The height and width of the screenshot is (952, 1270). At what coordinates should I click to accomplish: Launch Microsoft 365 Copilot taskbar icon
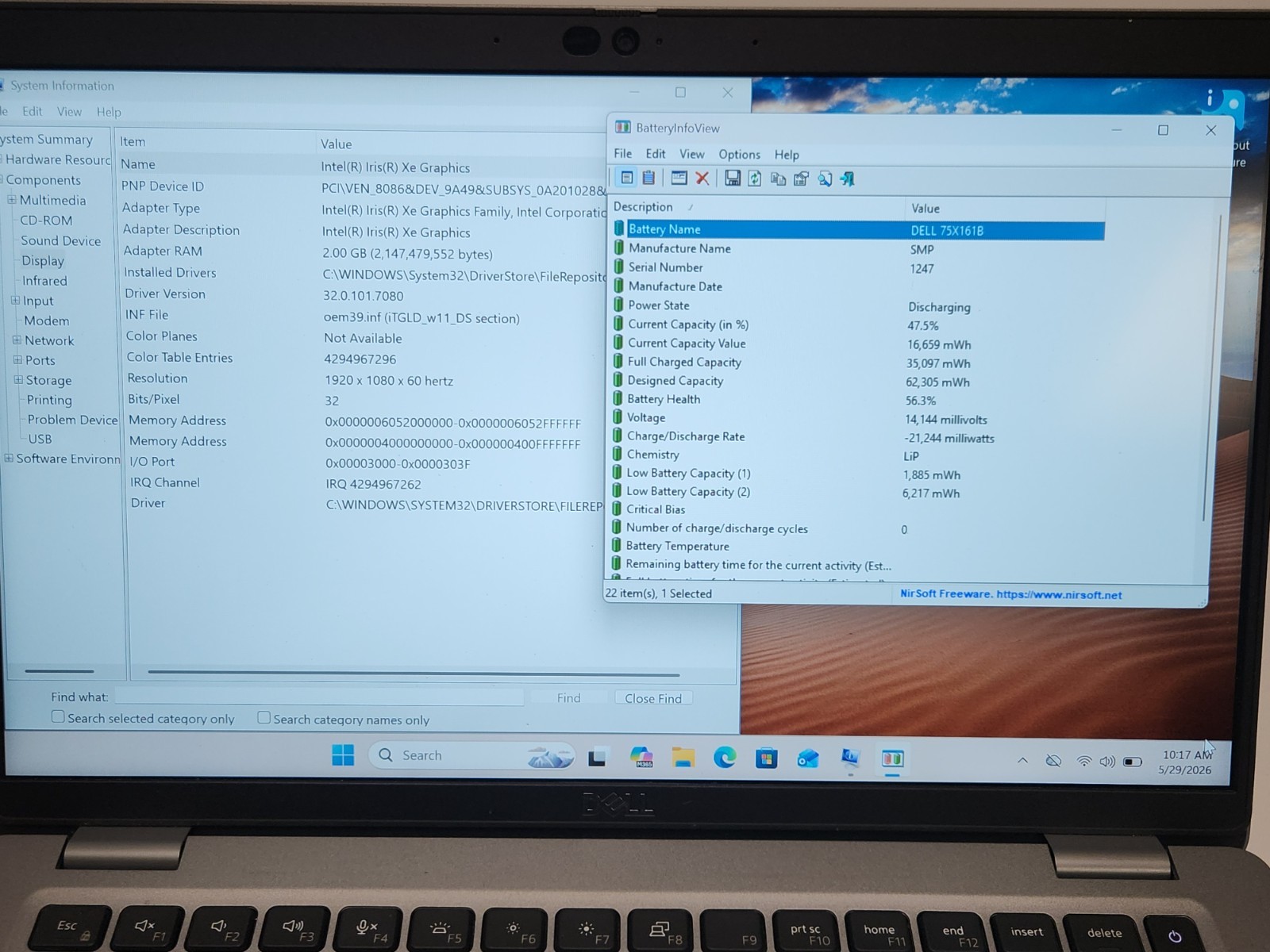tap(641, 758)
